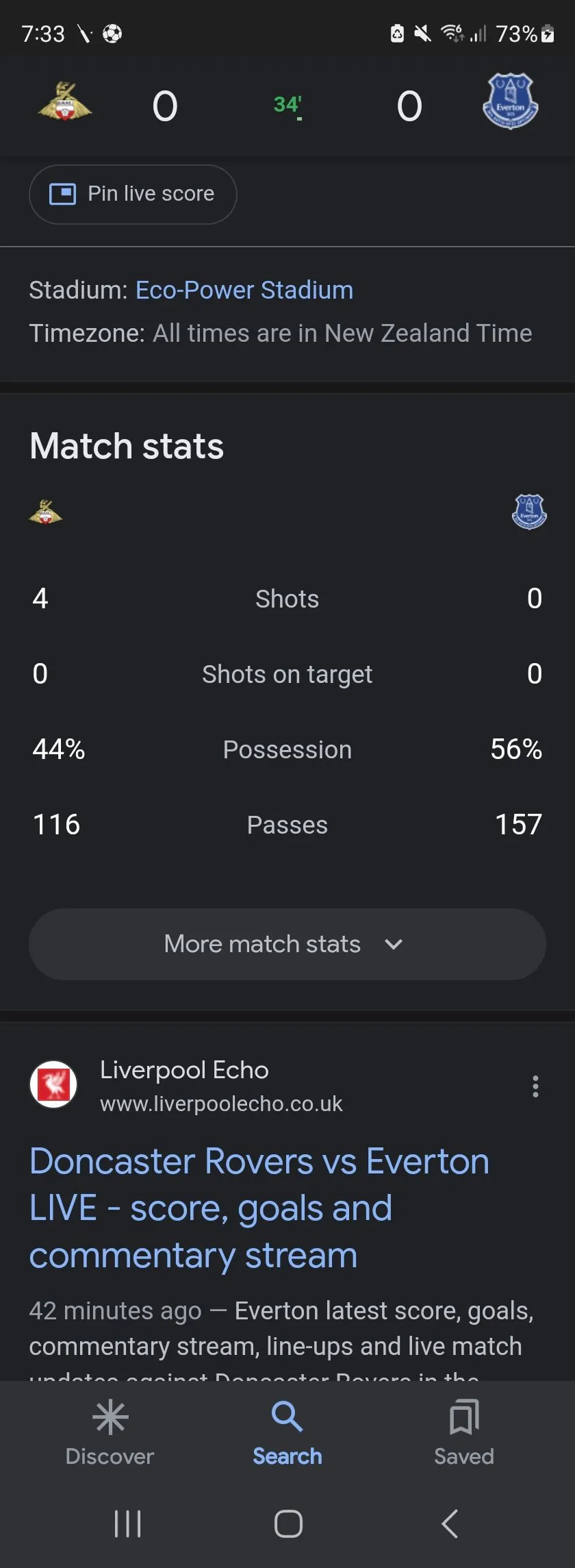575x1568 pixels.
Task: Open the Discover tab
Action: (x=110, y=1431)
